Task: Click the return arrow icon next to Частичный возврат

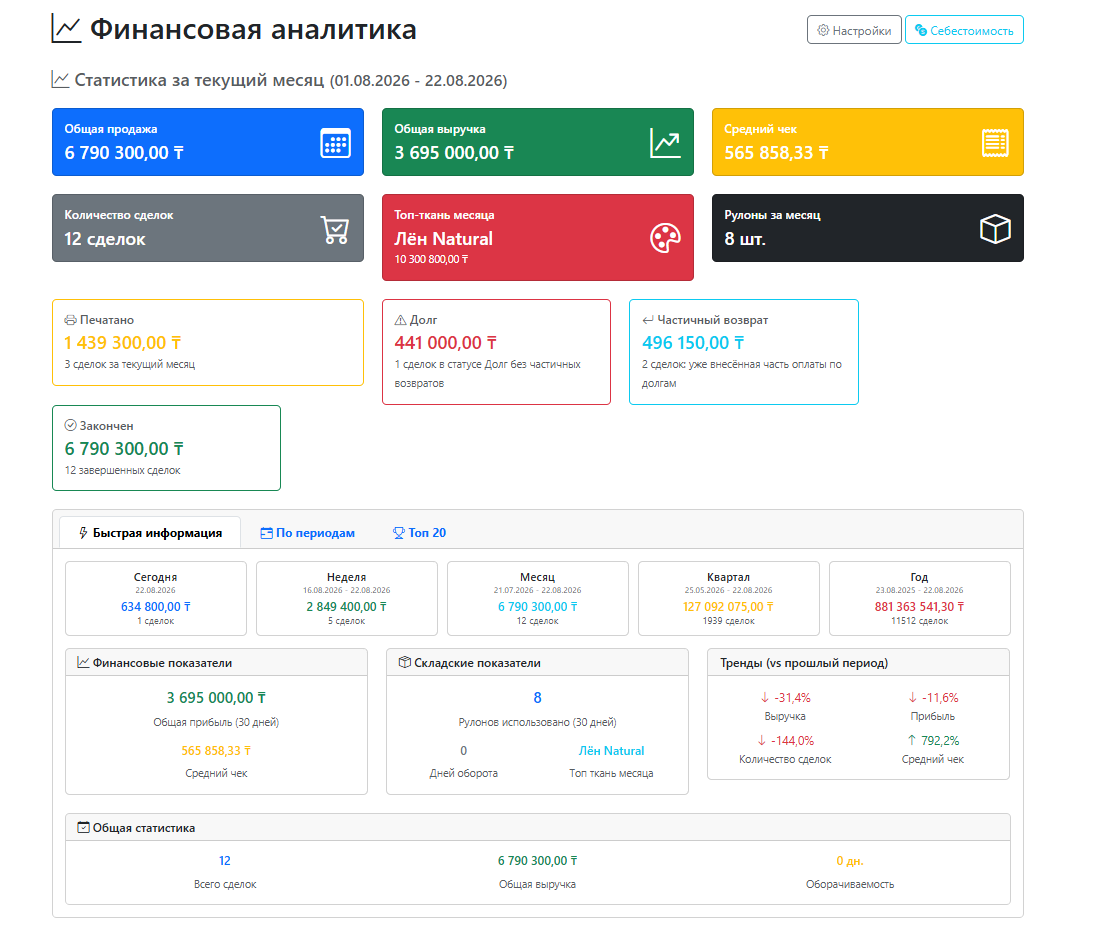Action: [x=648, y=320]
